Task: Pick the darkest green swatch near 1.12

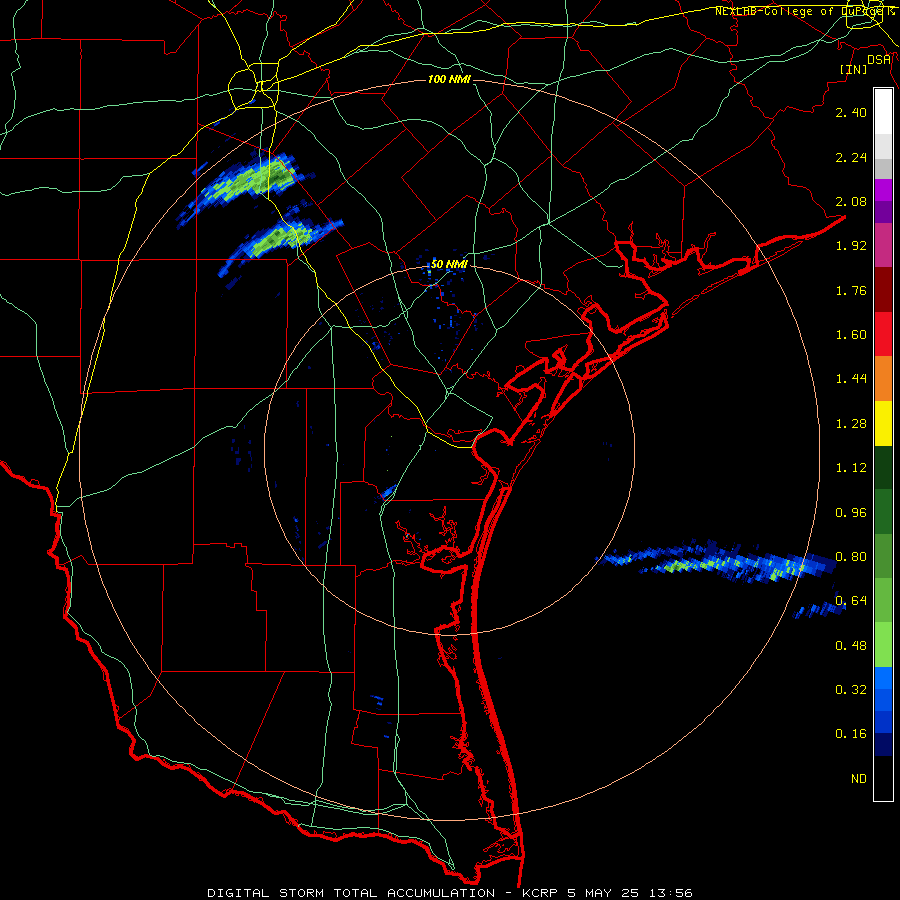Action: [x=883, y=468]
